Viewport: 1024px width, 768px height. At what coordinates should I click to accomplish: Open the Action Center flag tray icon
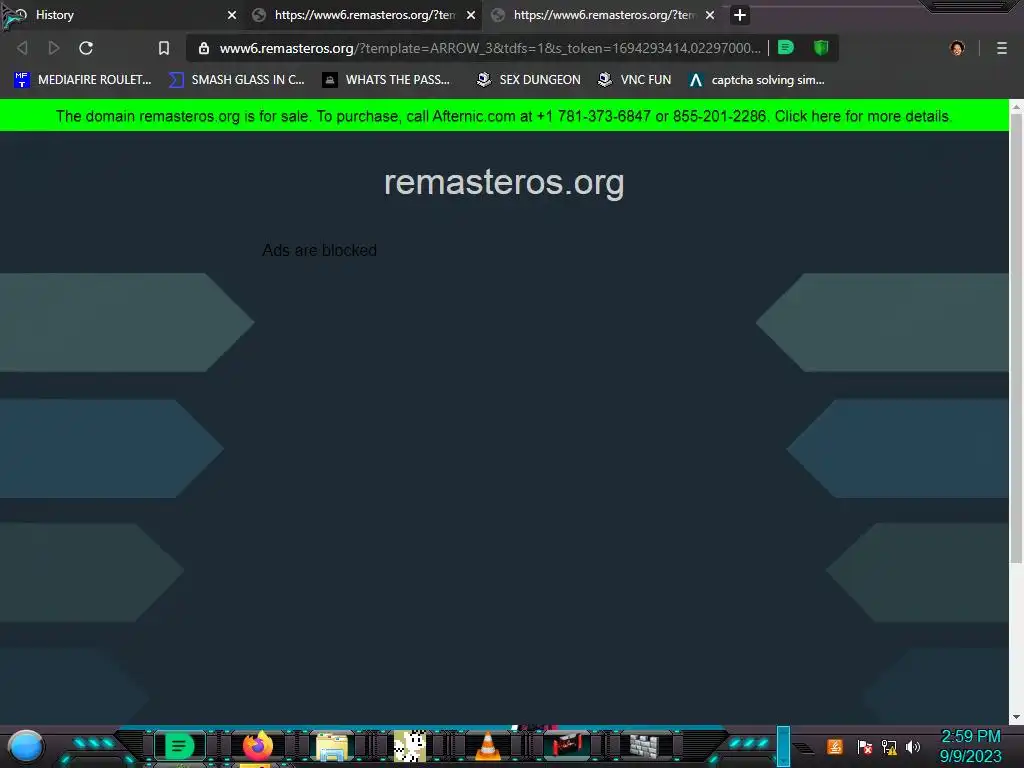click(x=865, y=747)
